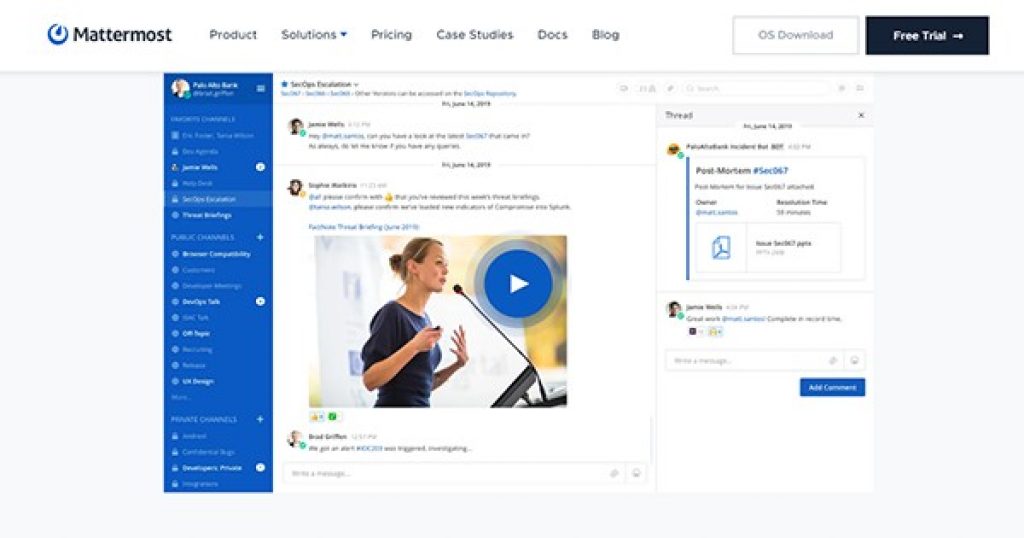Image resolution: width=1024 pixels, height=538 pixels.
Task: Add a new private channel with plus icon
Action: click(260, 419)
